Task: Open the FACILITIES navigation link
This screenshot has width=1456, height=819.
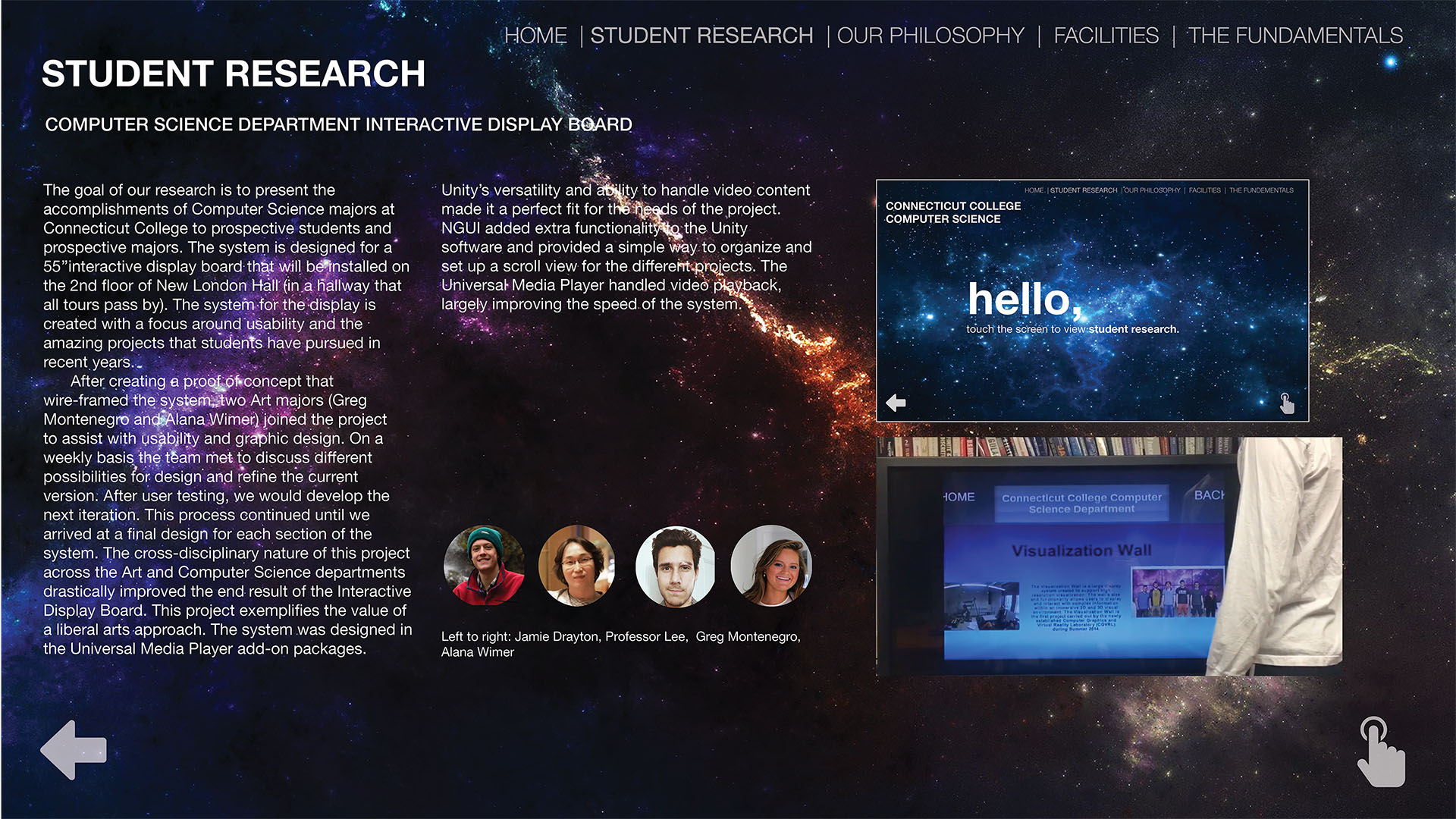Action: (x=1106, y=36)
